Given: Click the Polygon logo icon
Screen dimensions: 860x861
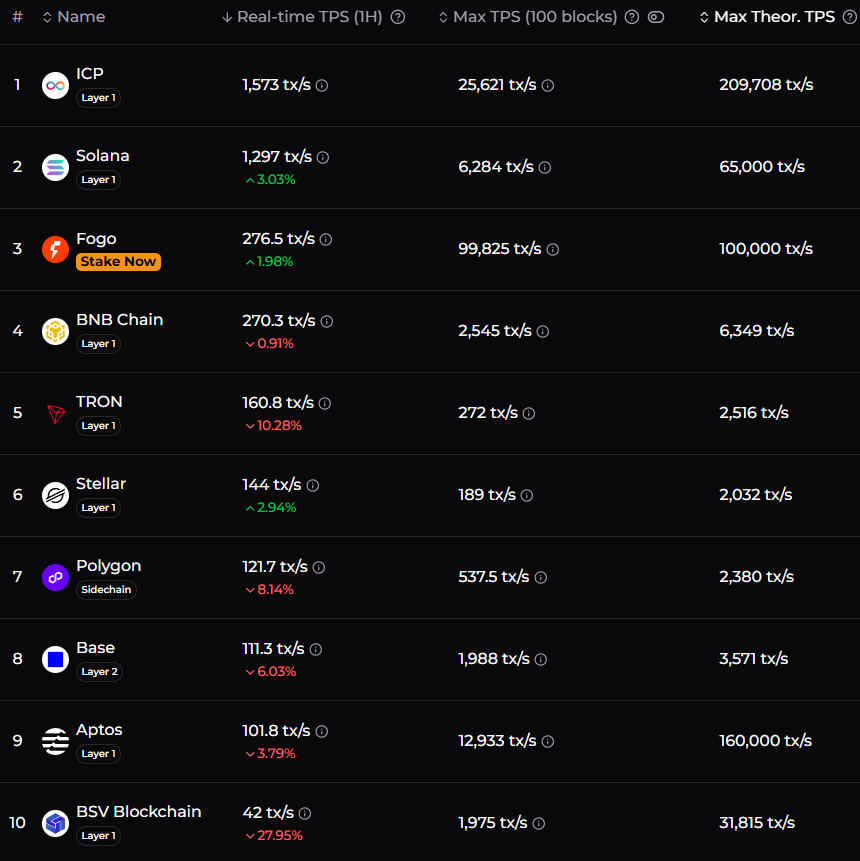Looking at the screenshot, I should tap(55, 578).
